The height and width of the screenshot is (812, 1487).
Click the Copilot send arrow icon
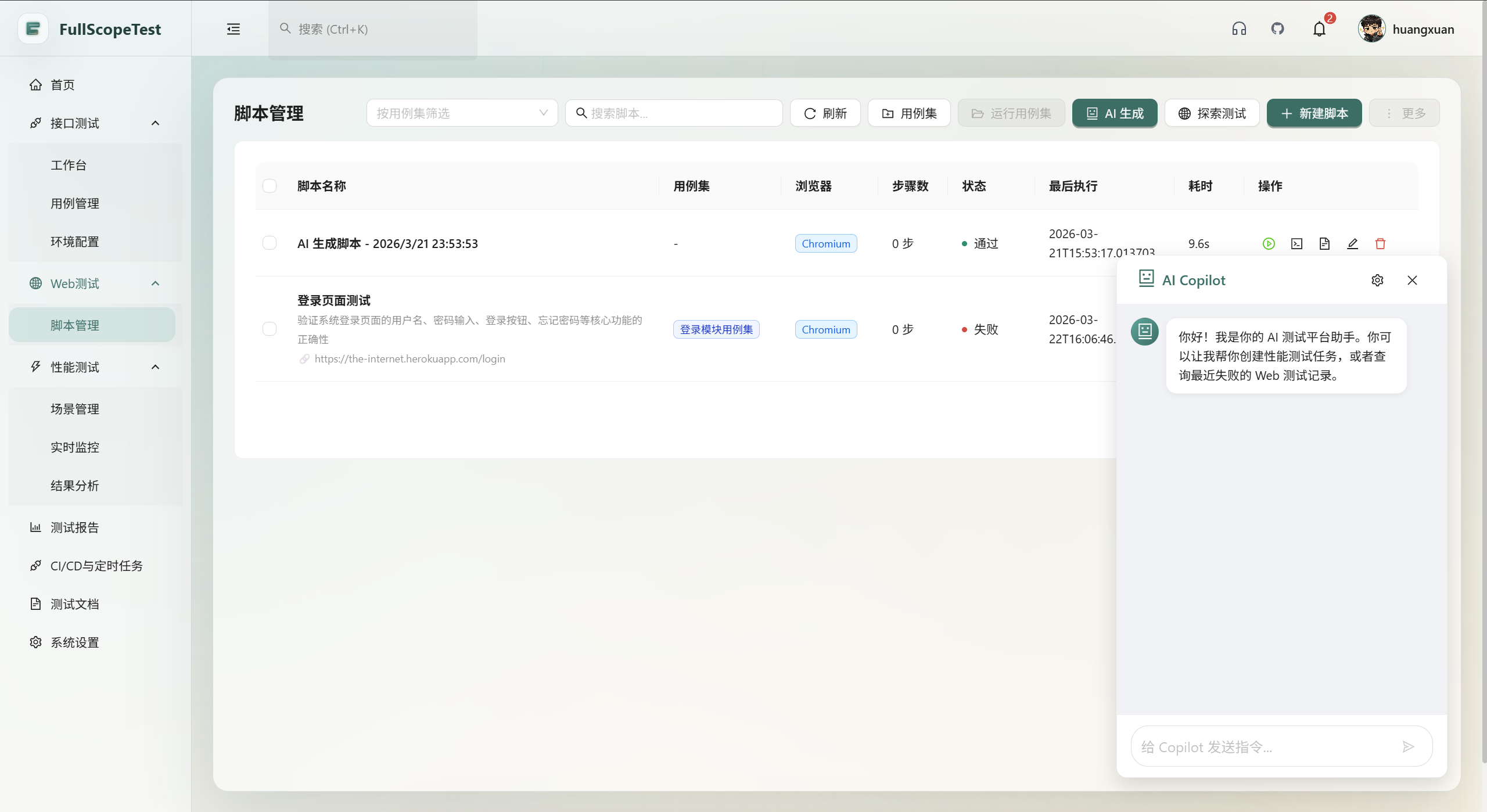(1408, 747)
